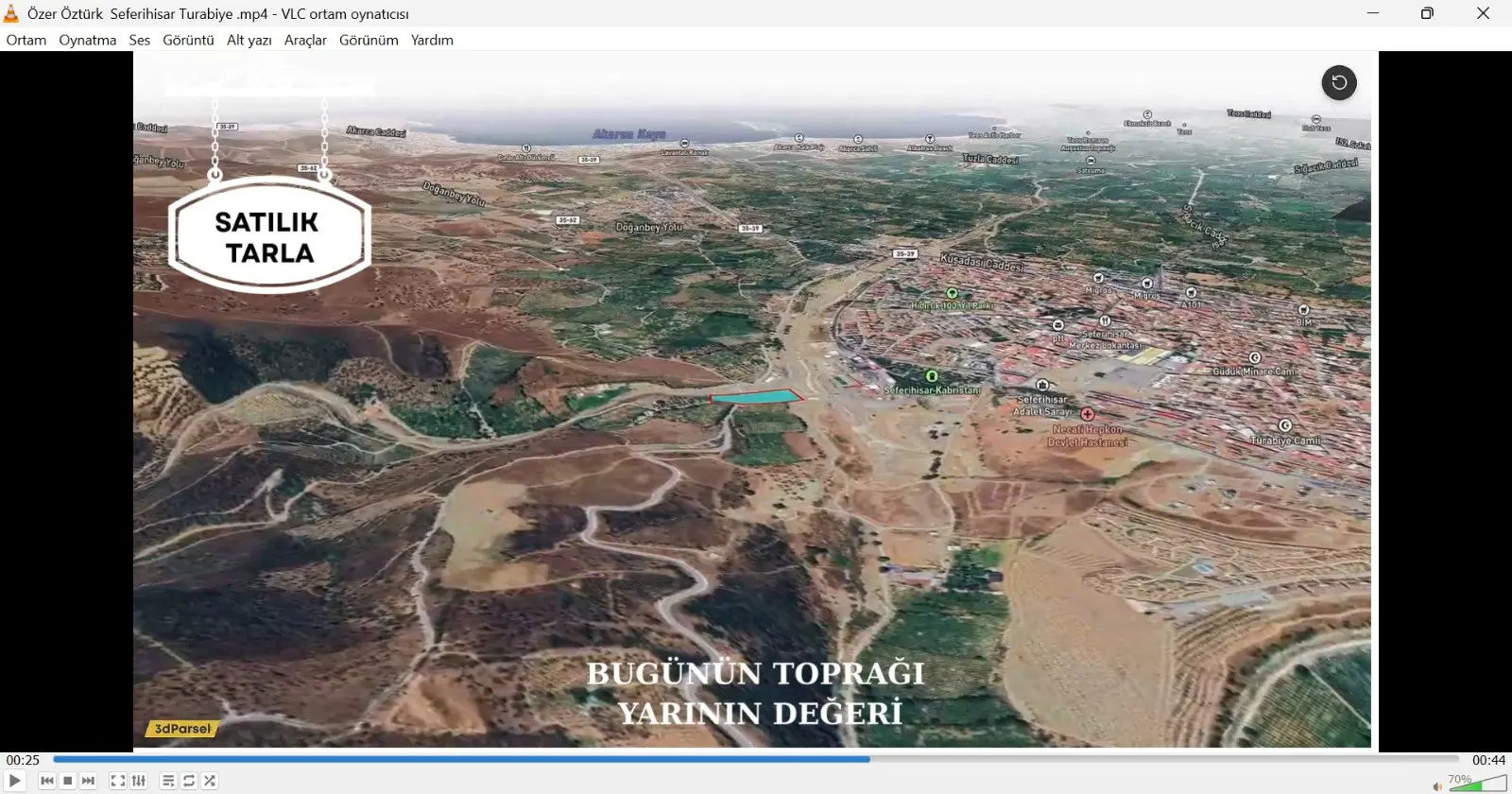This screenshot has width=1512, height=794.
Task: Toggle random shuffle playback
Action: [x=210, y=781]
